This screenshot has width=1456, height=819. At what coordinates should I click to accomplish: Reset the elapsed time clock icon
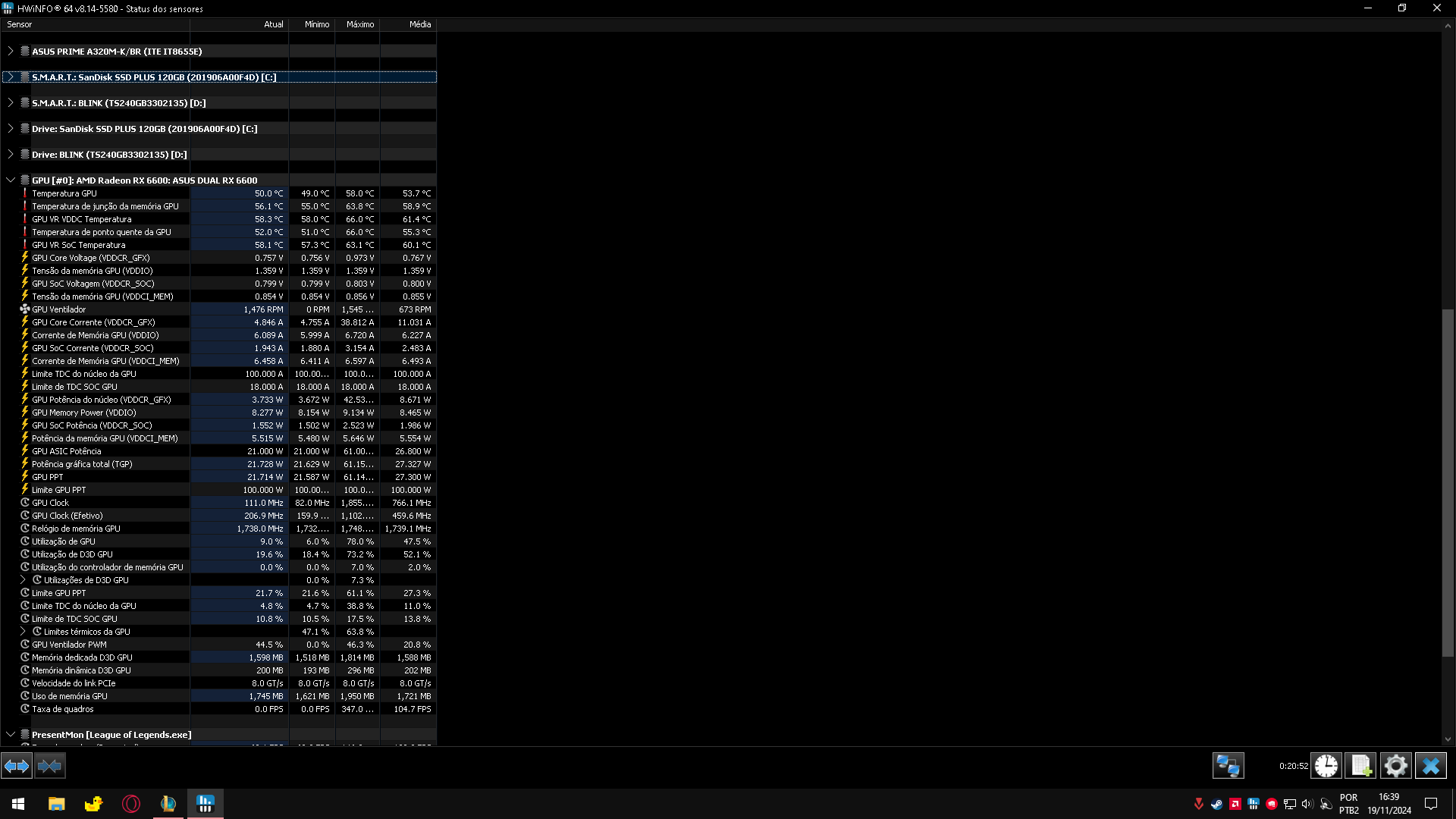[1326, 766]
